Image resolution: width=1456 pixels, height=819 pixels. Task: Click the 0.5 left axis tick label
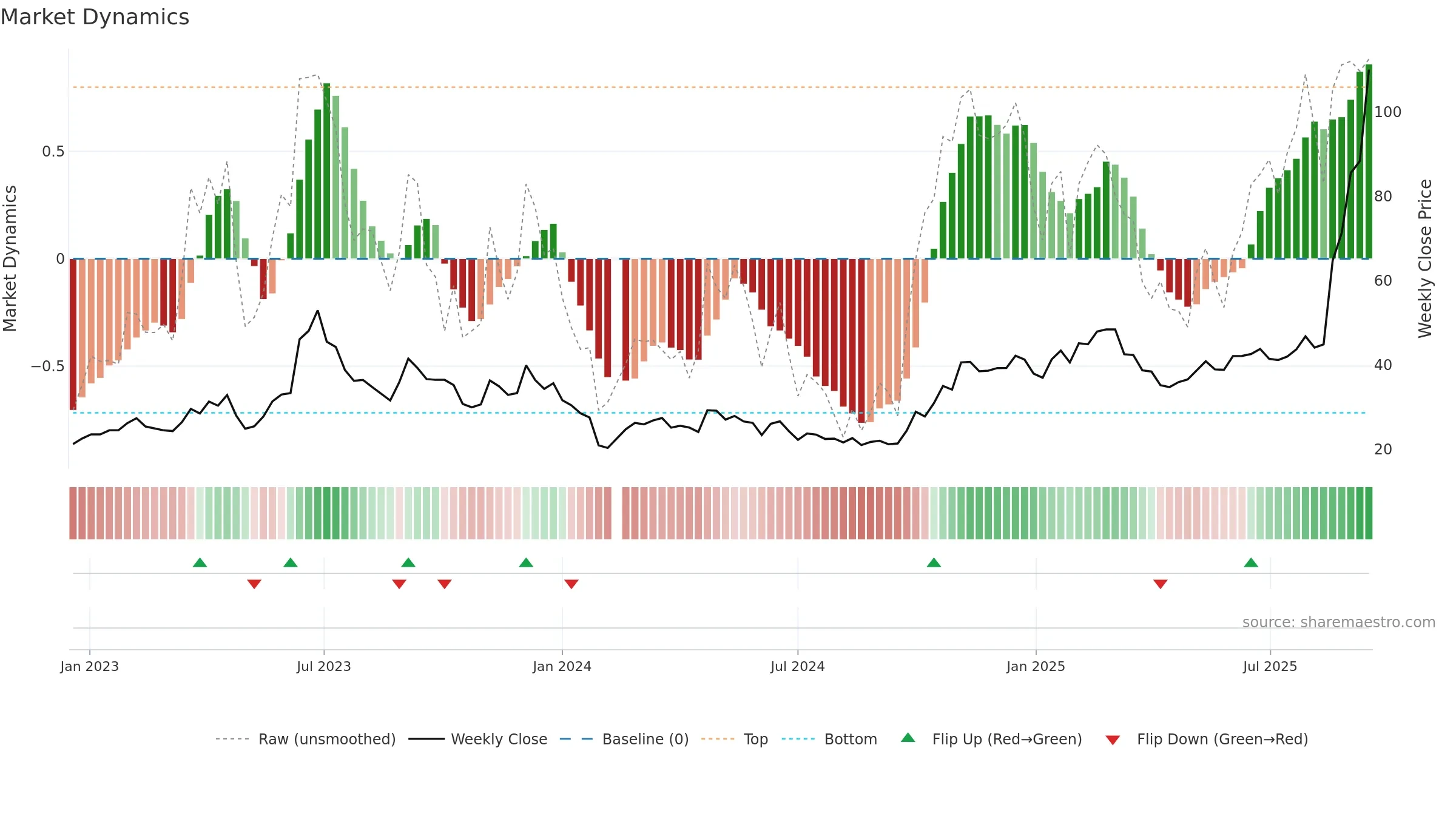[x=53, y=152]
